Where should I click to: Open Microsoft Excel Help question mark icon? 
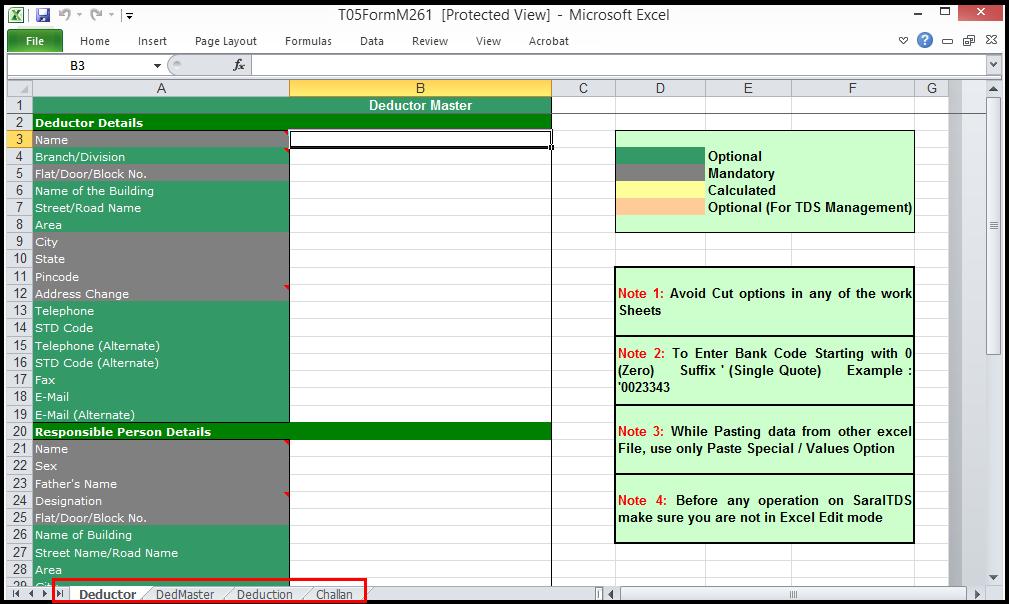tap(925, 41)
